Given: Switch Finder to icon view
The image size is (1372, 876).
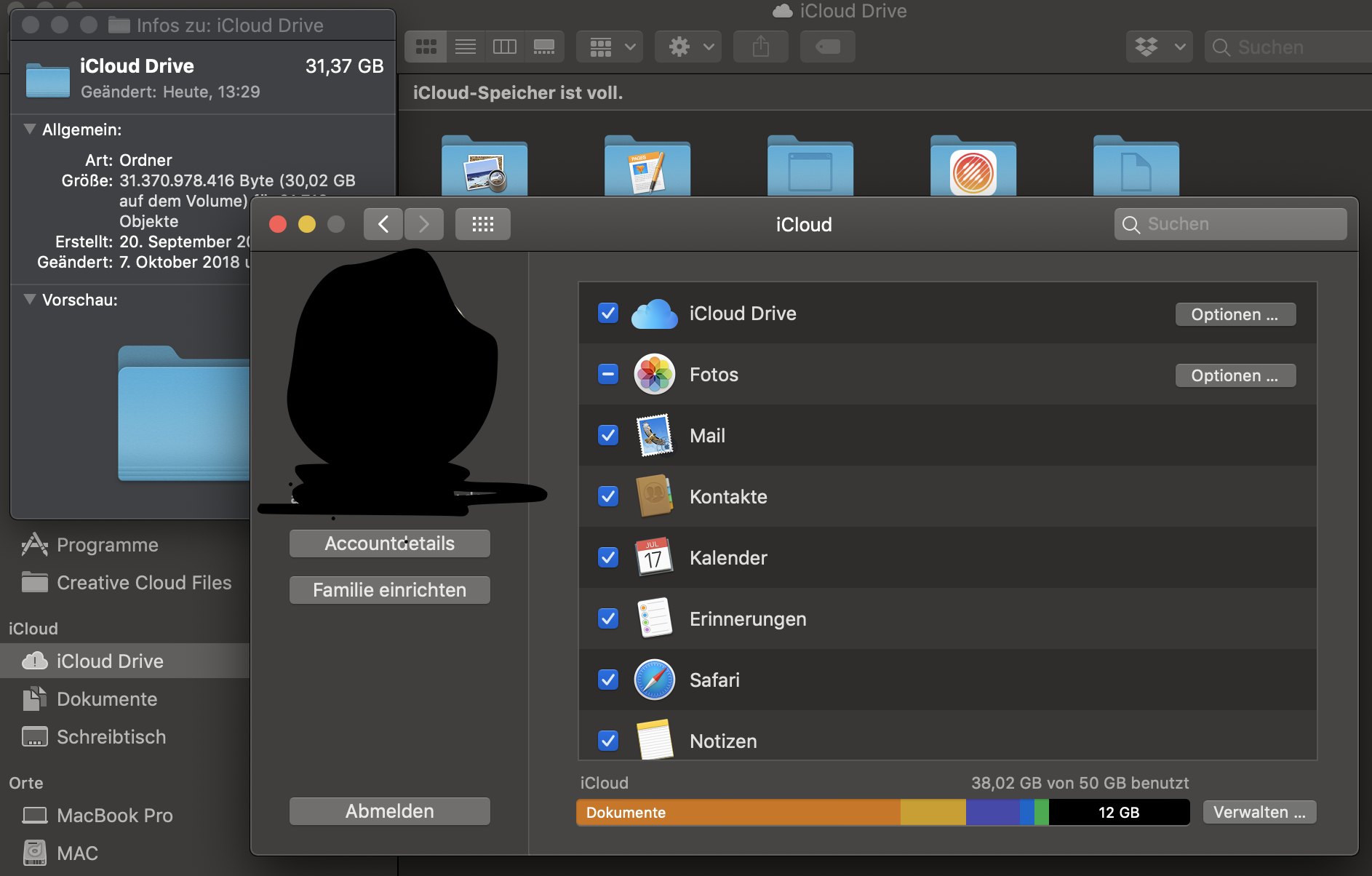Looking at the screenshot, I should tap(426, 47).
